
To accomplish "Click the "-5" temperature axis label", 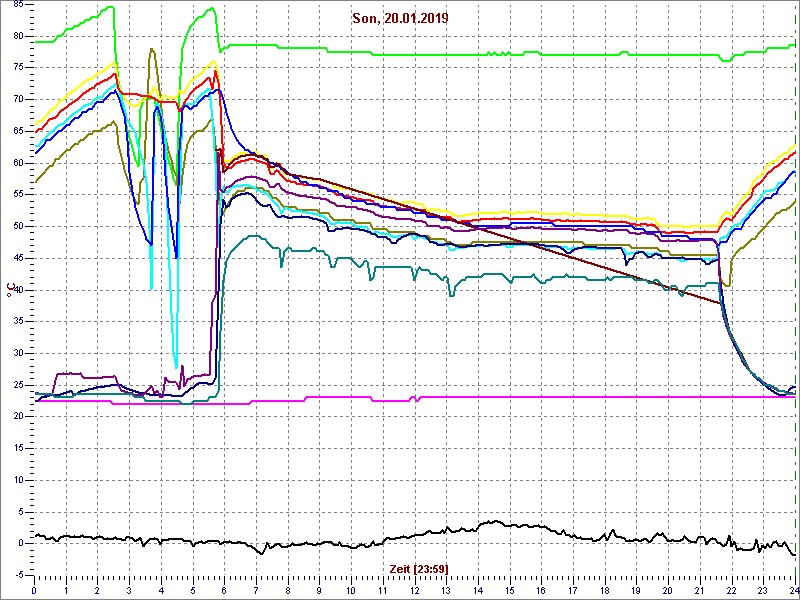I will tap(18, 576).
